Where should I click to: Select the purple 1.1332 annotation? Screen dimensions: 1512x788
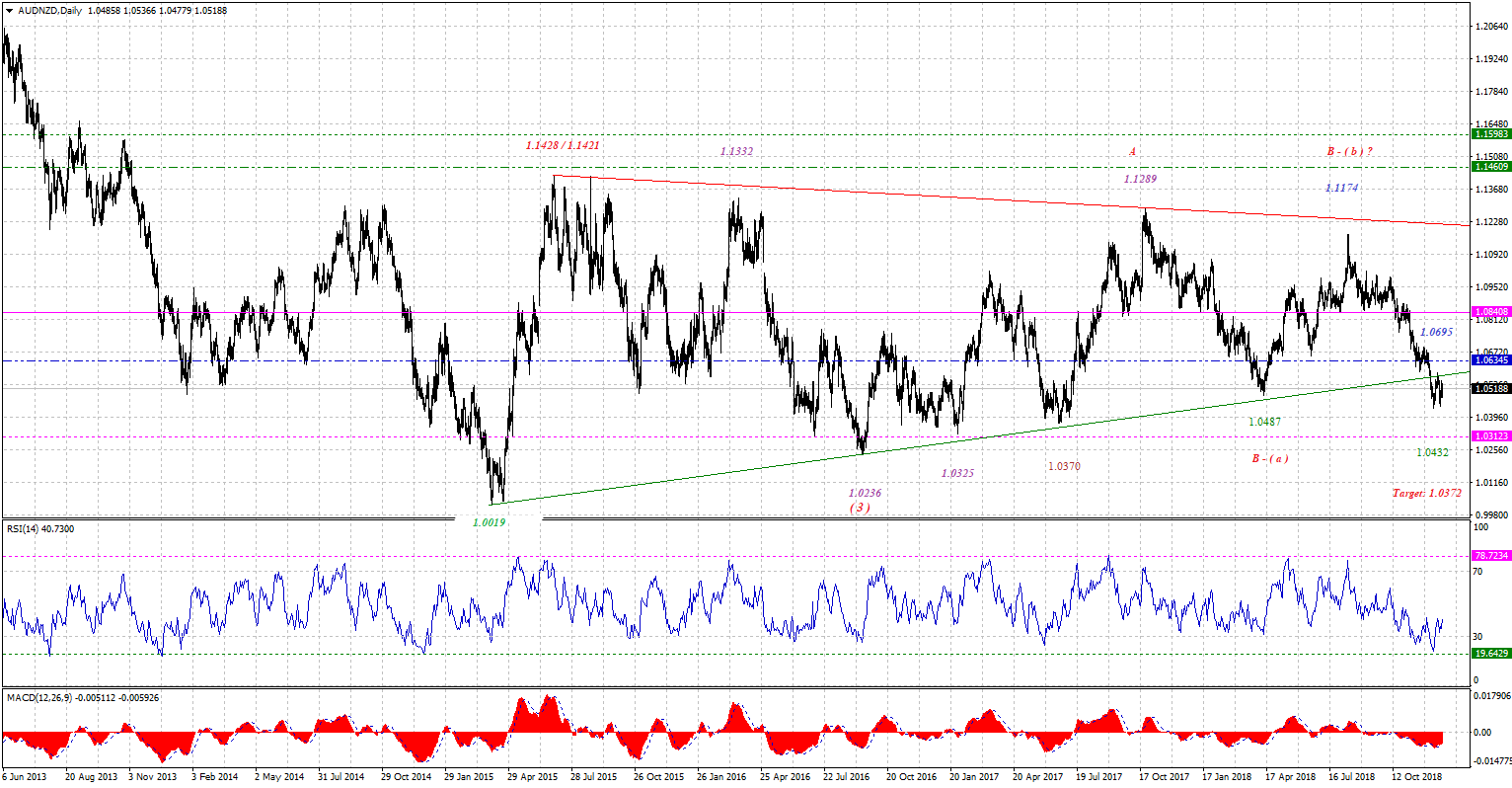737,151
